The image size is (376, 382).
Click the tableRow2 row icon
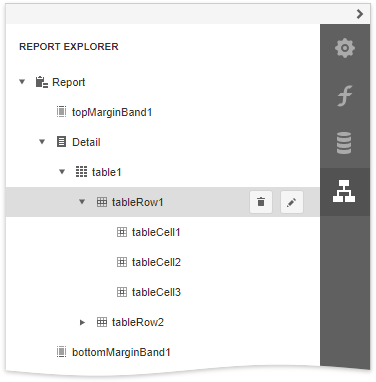click(102, 322)
